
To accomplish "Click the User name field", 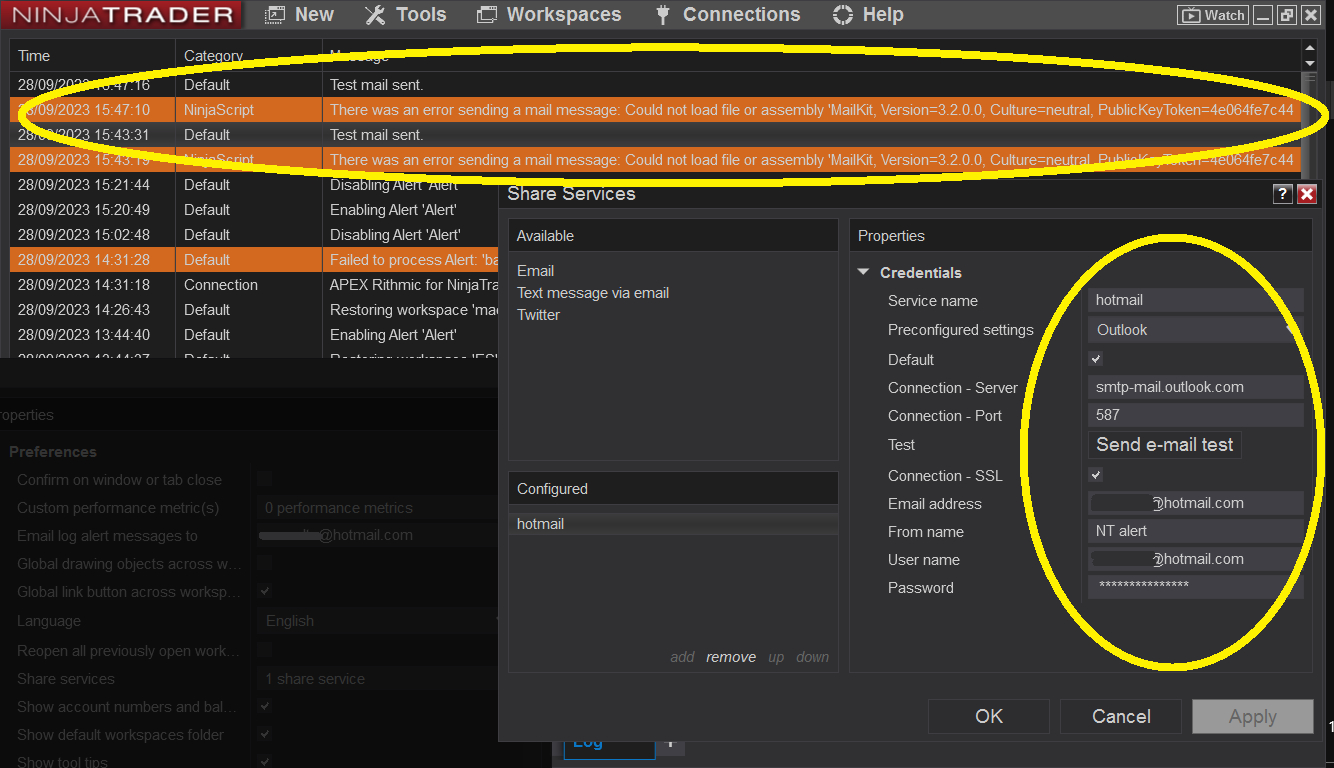I will click(x=1196, y=559).
